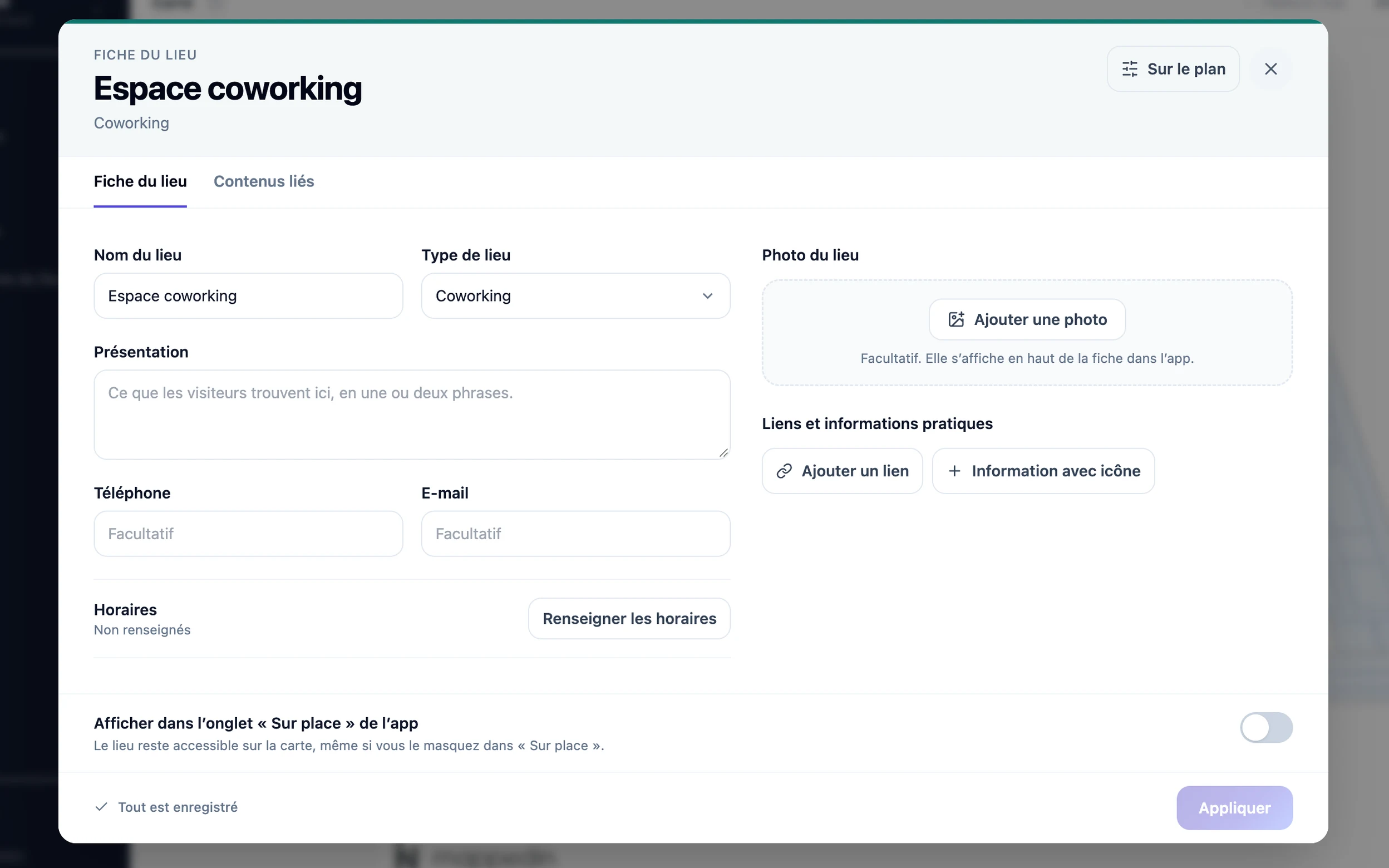Image resolution: width=1389 pixels, height=868 pixels.
Task: Click the chain link icon in Ajouter un lien
Action: tap(784, 471)
